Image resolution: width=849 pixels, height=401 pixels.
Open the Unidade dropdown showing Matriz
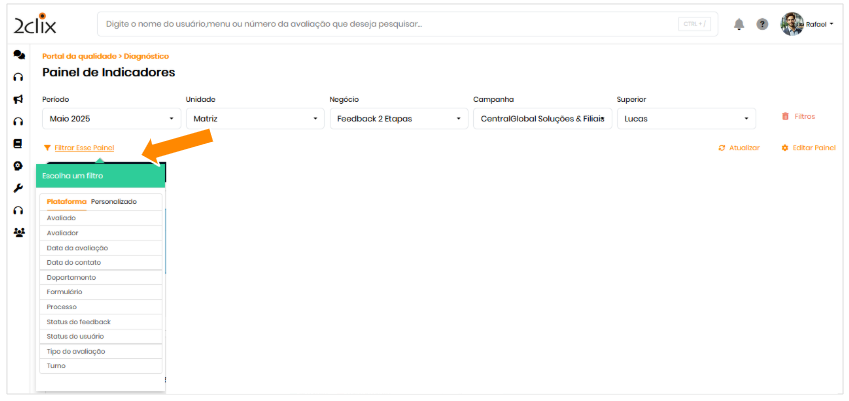tap(253, 119)
